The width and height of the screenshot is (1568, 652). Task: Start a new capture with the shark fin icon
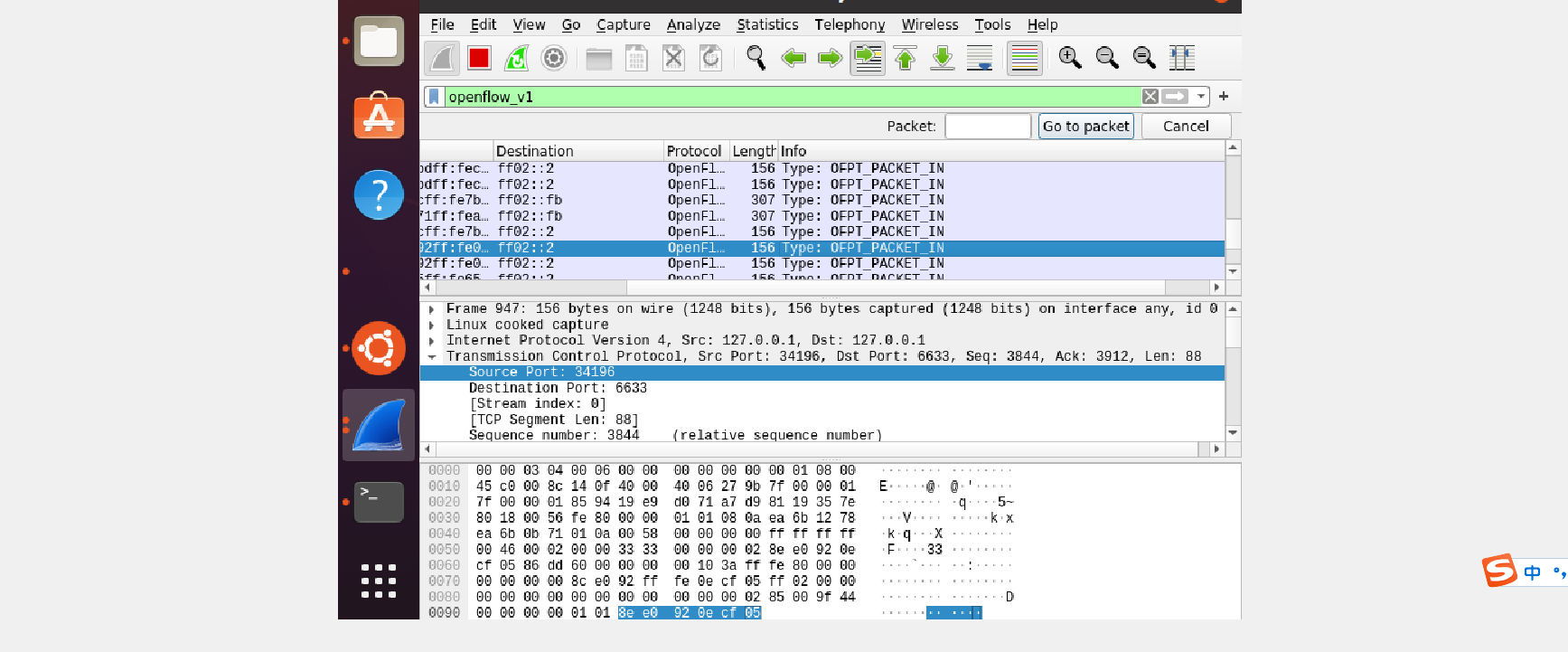tap(442, 59)
